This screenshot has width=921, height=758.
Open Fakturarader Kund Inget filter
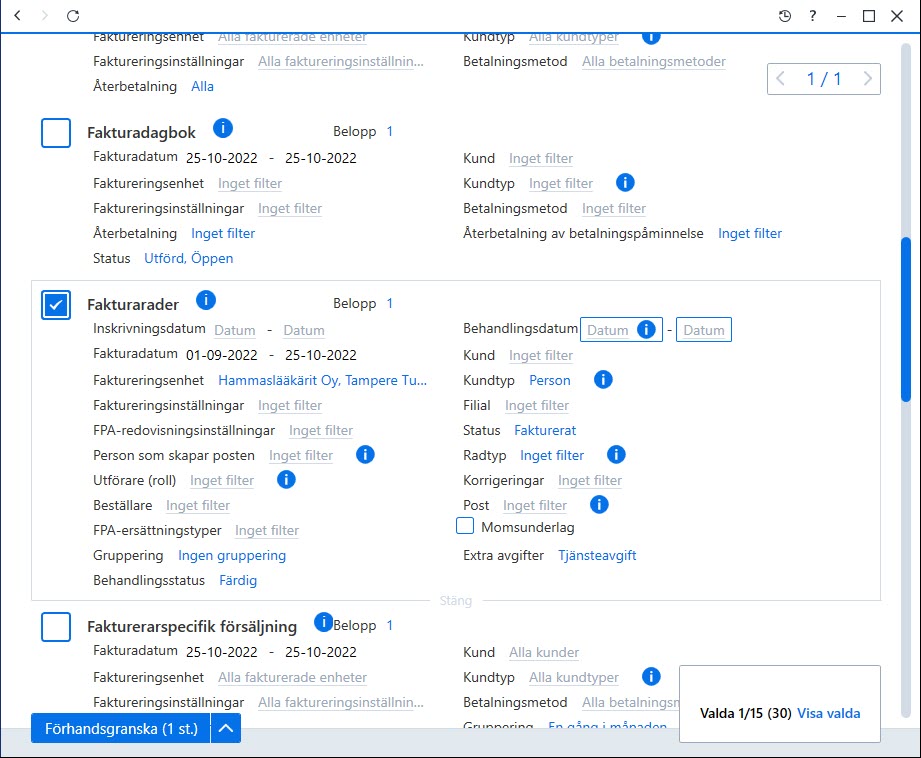[541, 355]
